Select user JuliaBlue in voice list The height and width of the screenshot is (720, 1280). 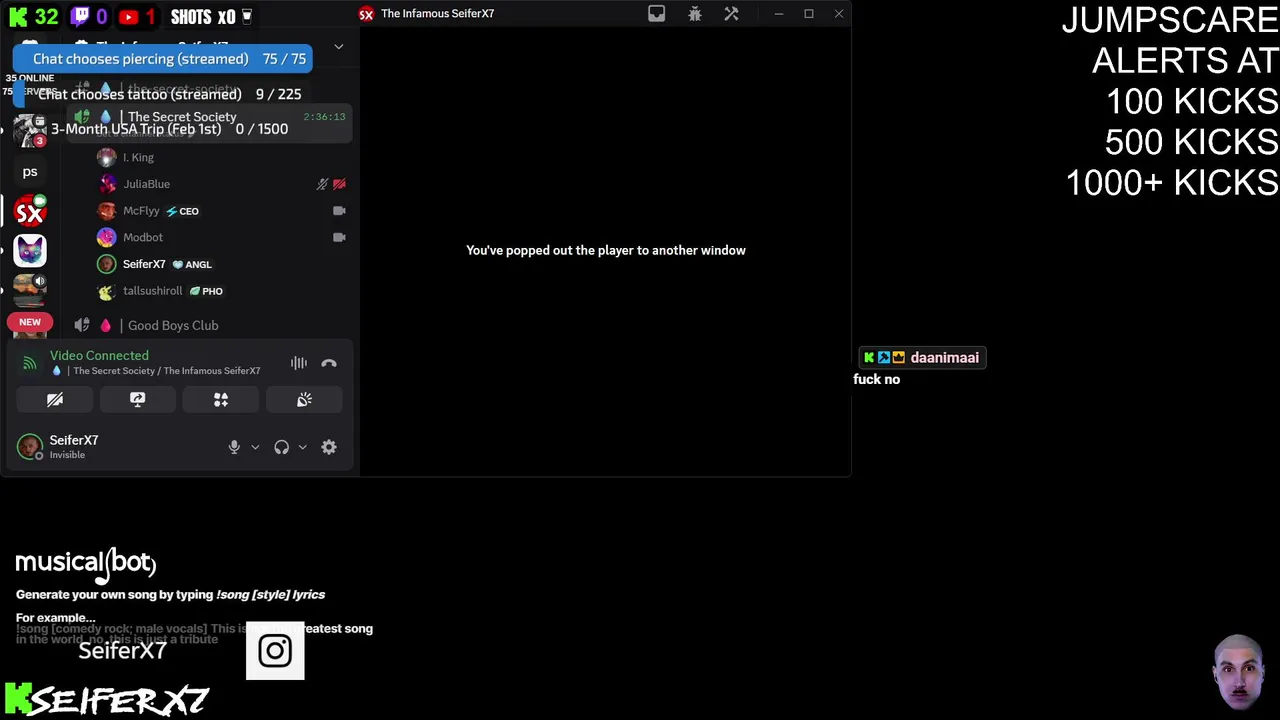(147, 184)
